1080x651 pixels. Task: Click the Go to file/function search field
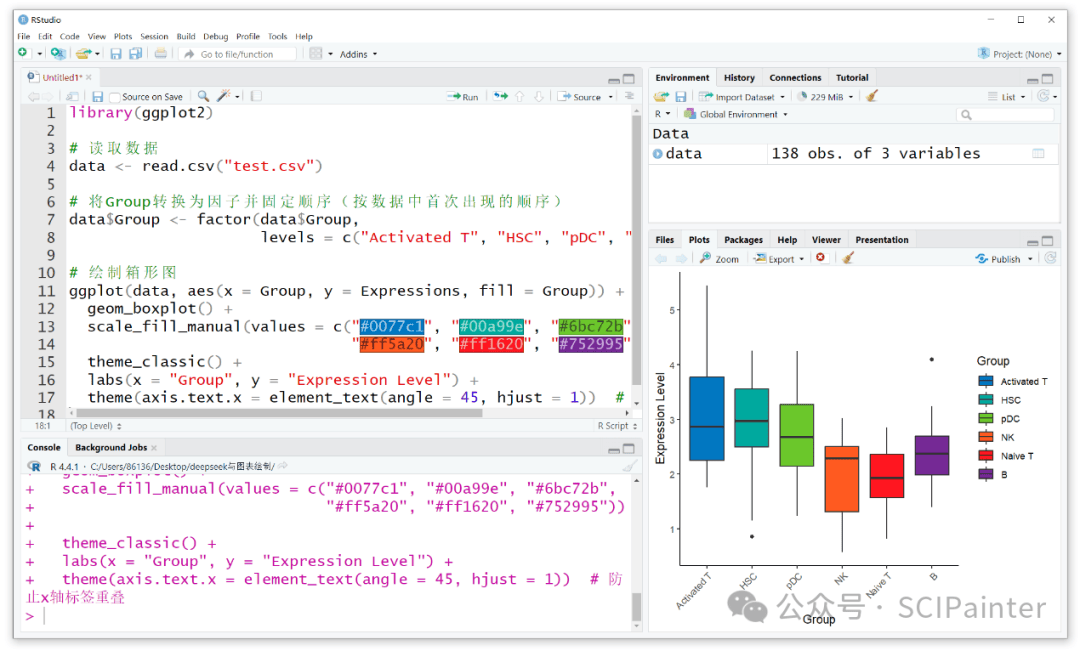240,54
